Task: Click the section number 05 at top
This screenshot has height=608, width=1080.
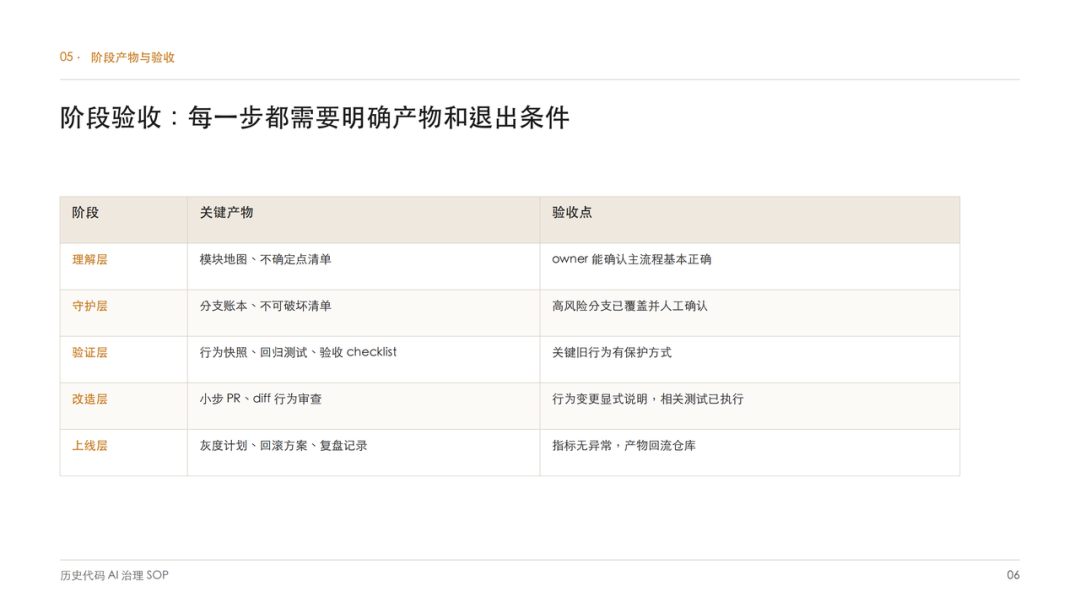Action: pyautogui.click(x=67, y=57)
